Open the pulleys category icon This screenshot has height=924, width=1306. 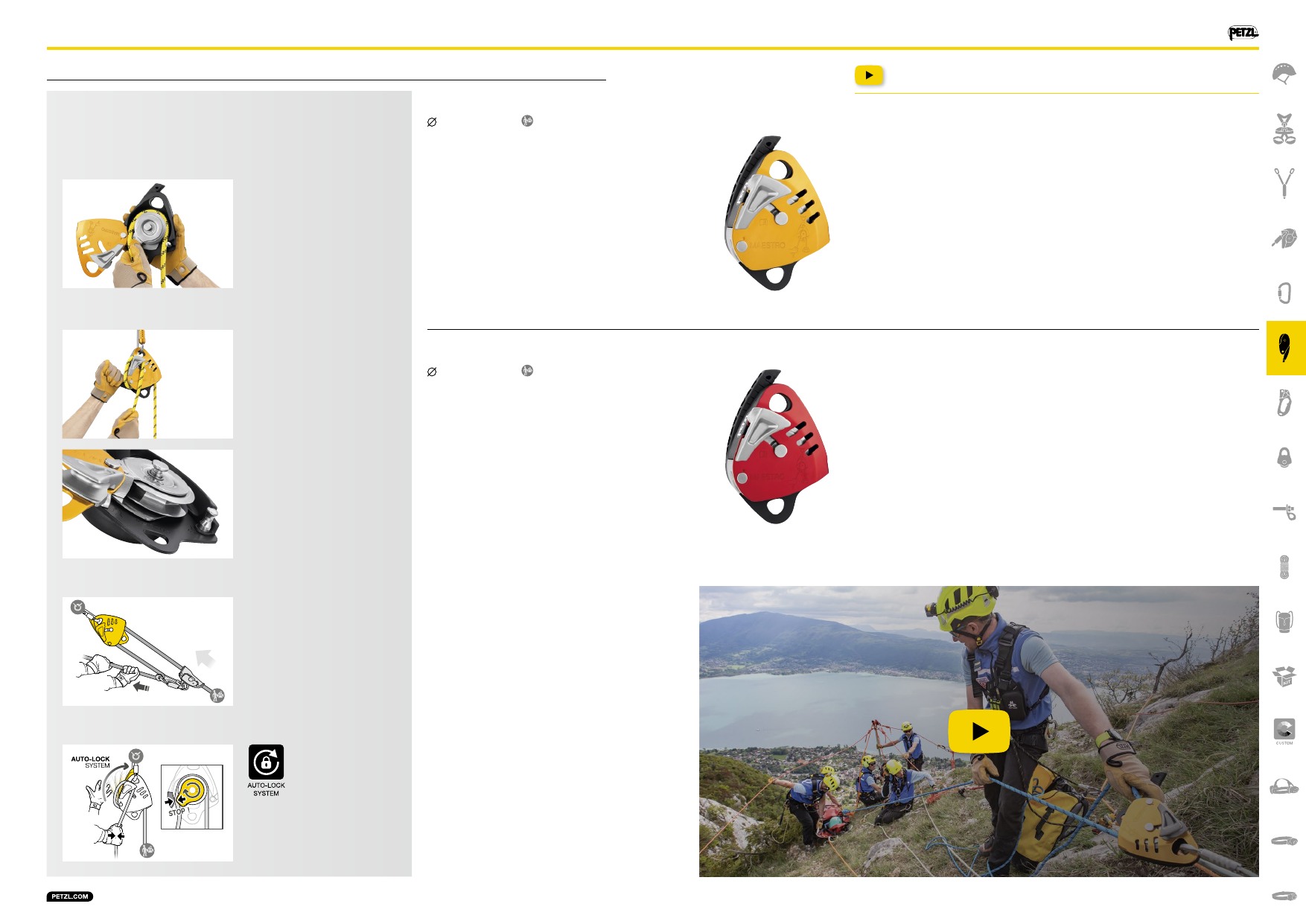[x=1284, y=457]
